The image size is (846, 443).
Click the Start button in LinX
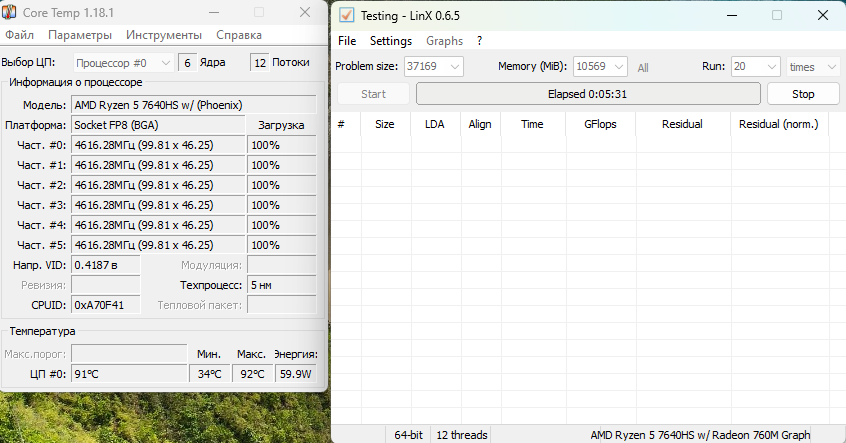point(373,94)
